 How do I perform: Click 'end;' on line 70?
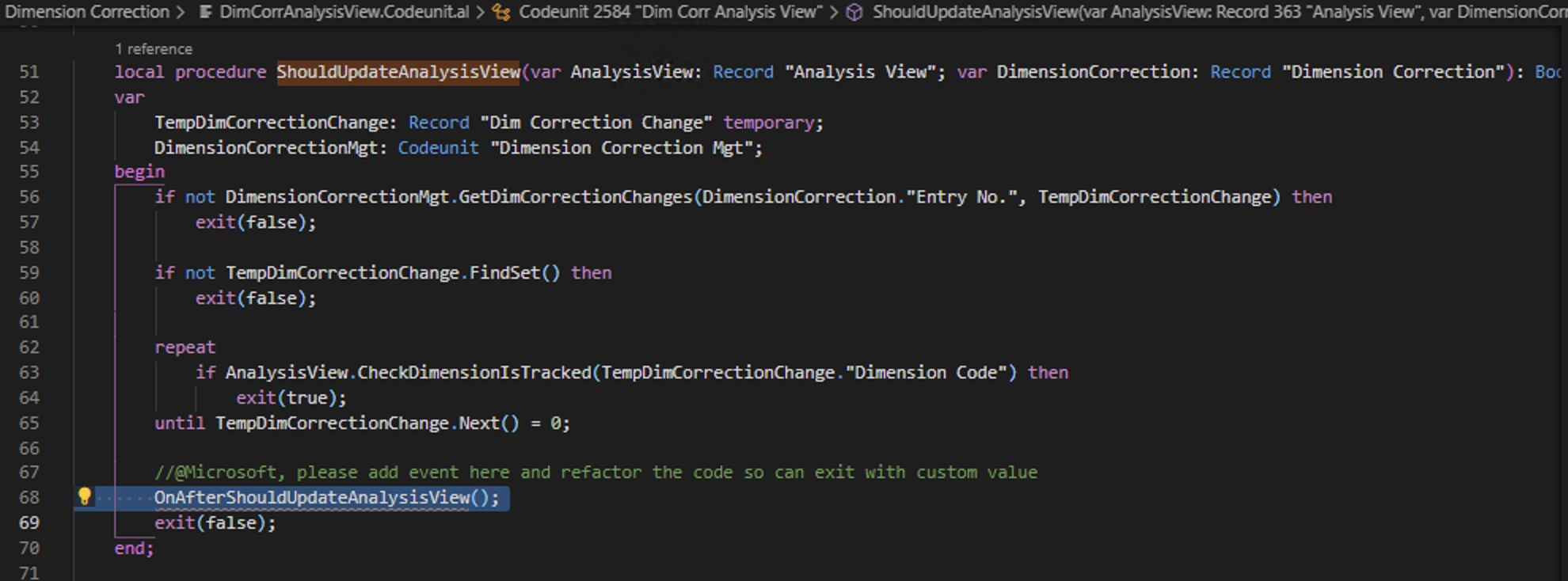[132, 548]
